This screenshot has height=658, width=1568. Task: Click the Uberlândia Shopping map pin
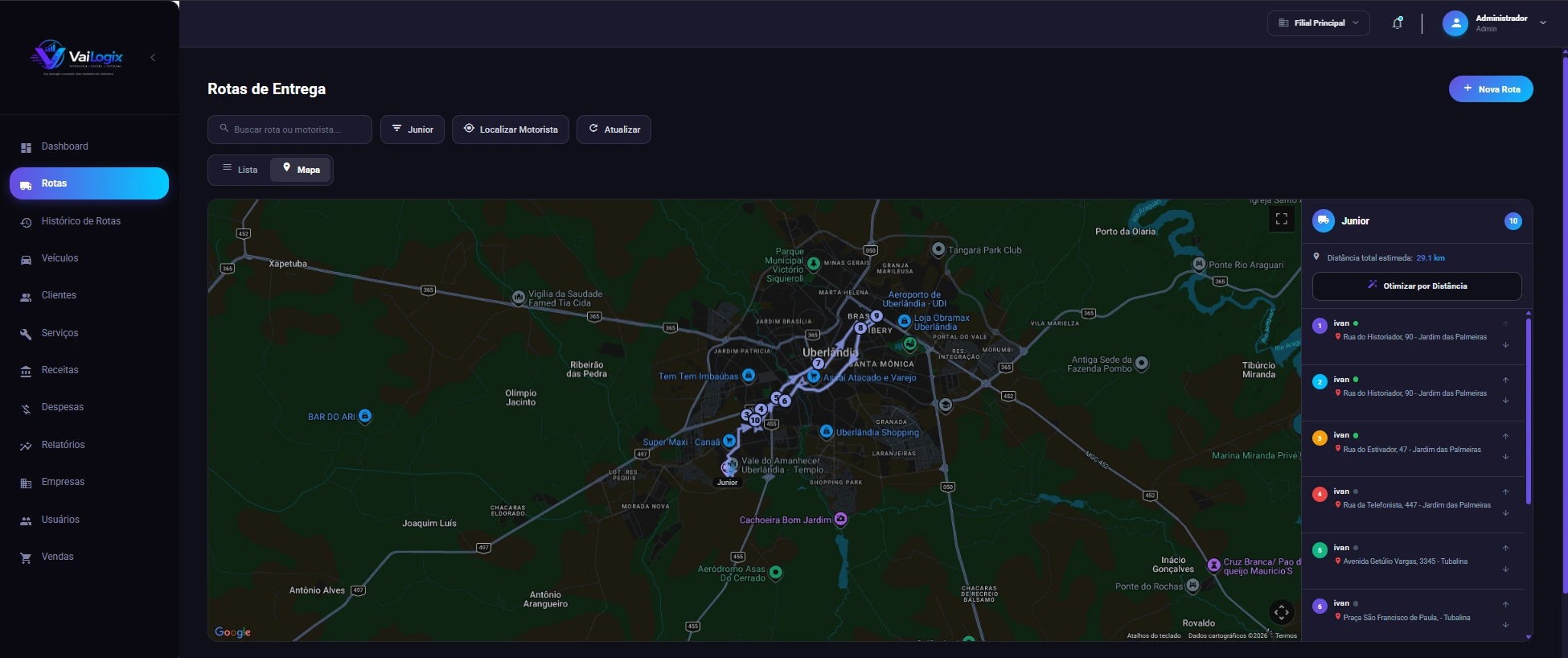pyautogui.click(x=826, y=432)
